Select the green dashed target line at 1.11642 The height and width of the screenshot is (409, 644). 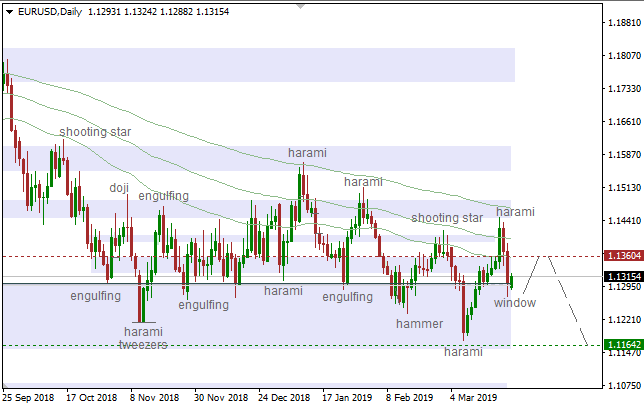[x=300, y=345]
